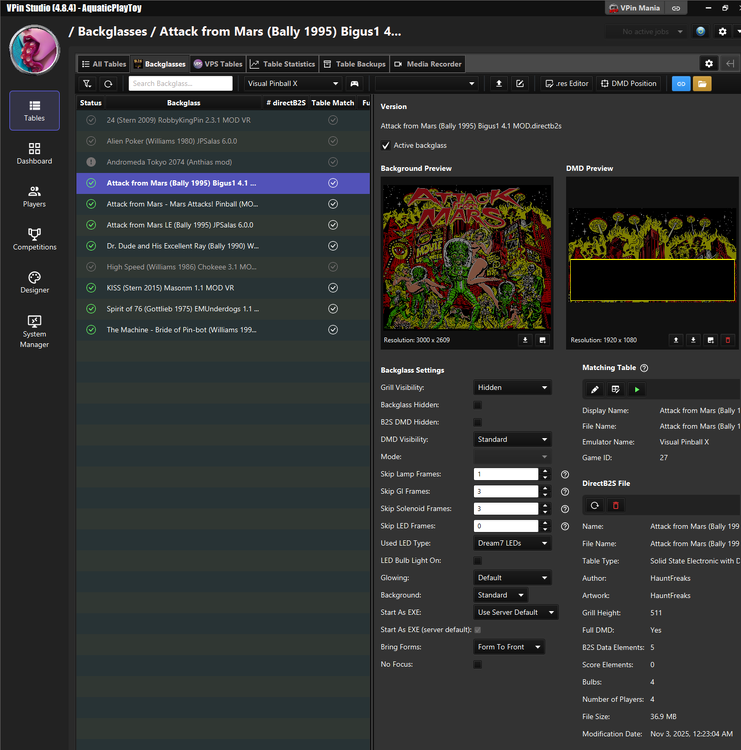Increase Skip Lamp Frames value
The height and width of the screenshot is (750, 741).
point(545,471)
